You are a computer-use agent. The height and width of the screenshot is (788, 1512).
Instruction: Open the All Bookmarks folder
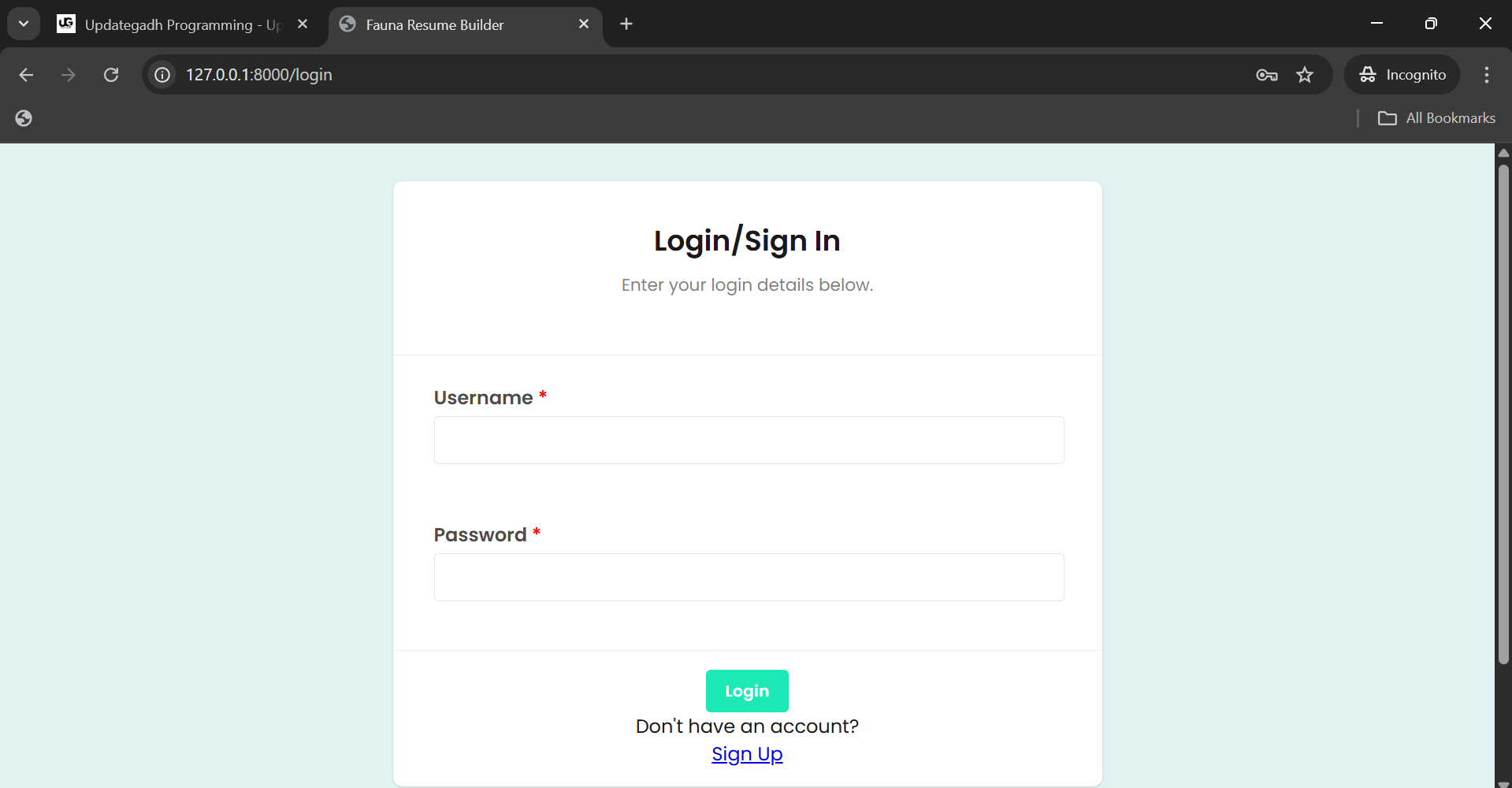[1436, 118]
